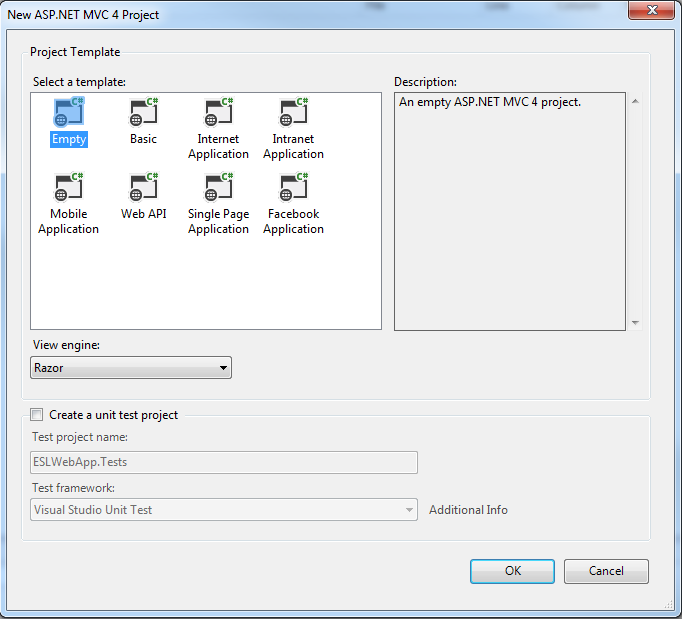Click the 'Intranet Application' label text

point(294,147)
